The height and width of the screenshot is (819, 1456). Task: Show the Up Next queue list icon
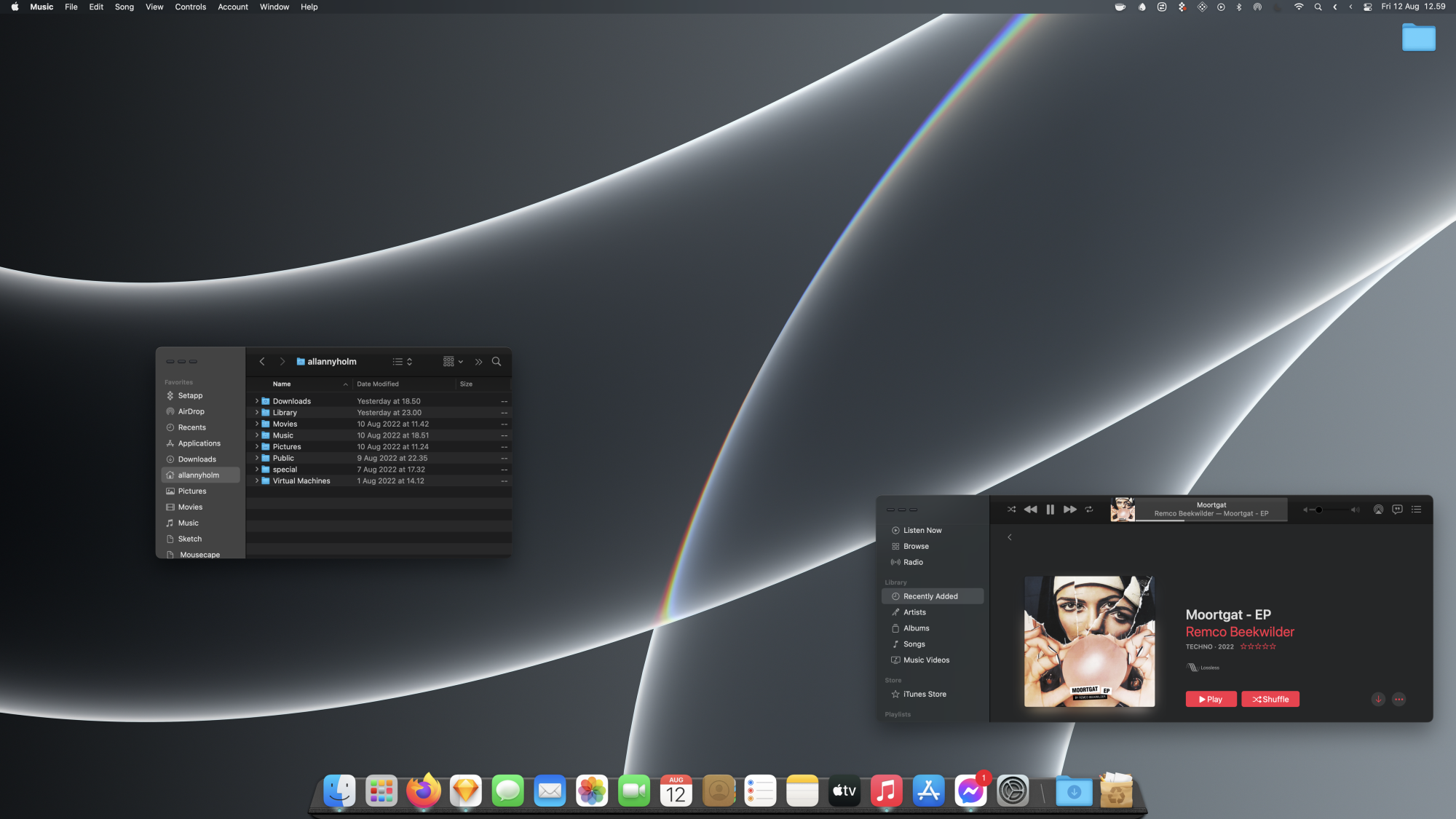click(x=1416, y=510)
